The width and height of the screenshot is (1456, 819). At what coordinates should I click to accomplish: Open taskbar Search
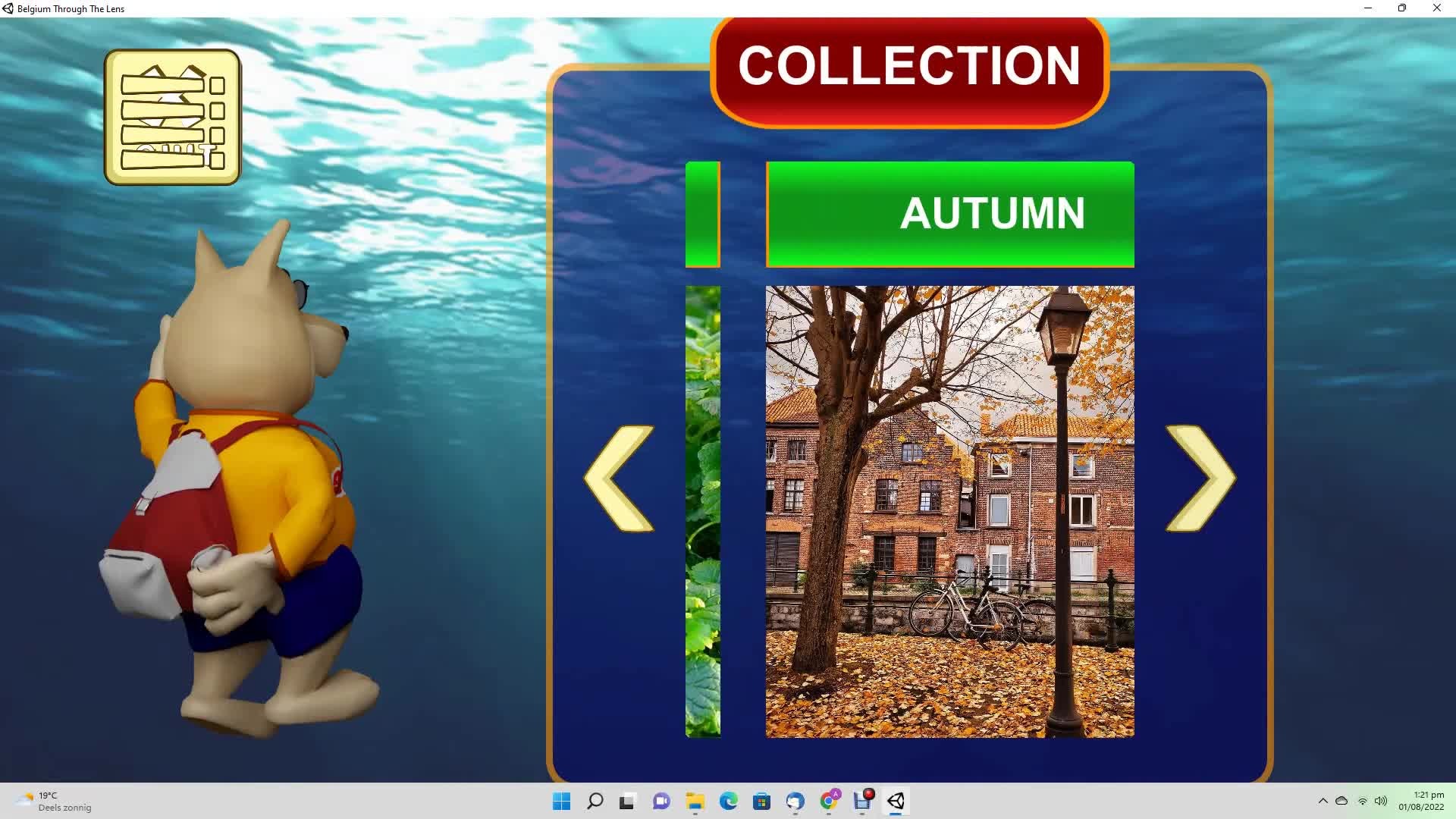(595, 801)
